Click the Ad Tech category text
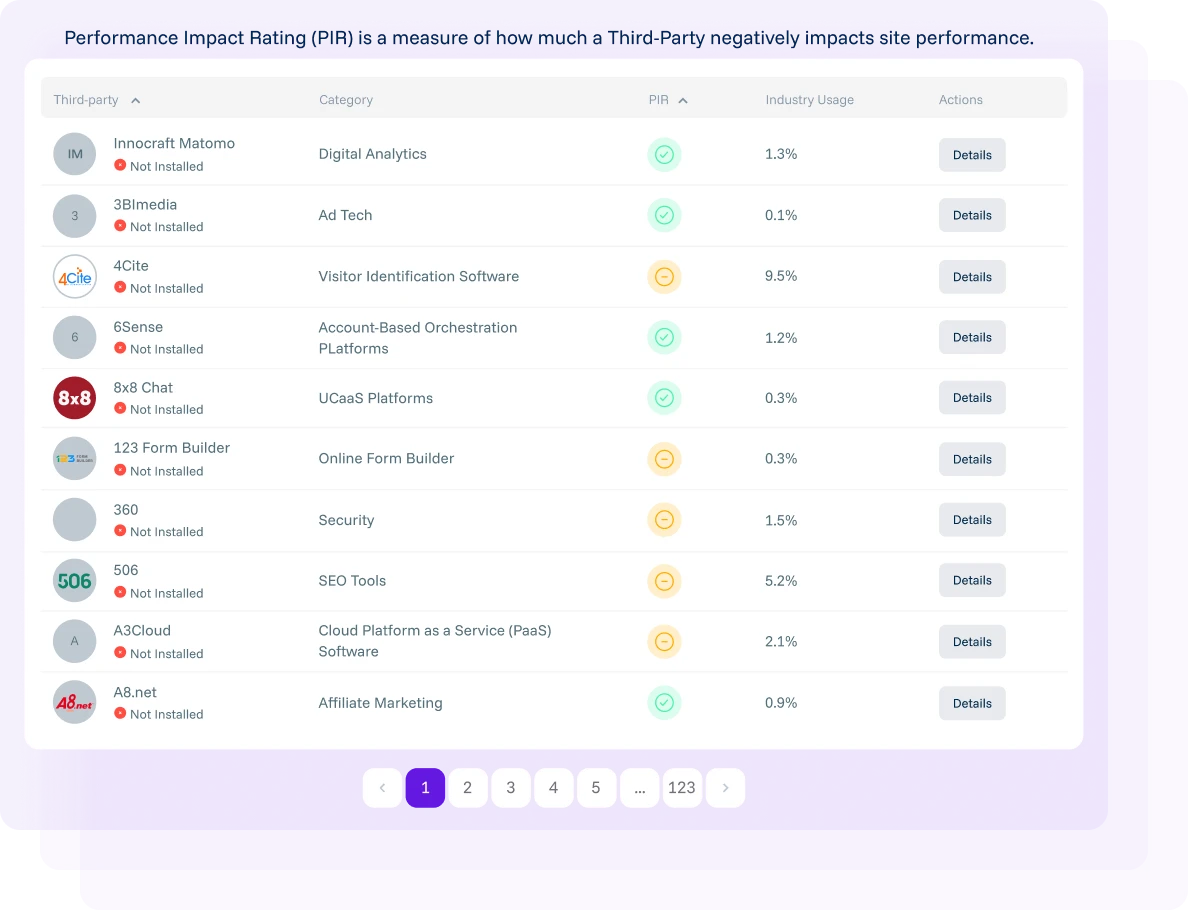The height and width of the screenshot is (910, 1188). click(345, 215)
